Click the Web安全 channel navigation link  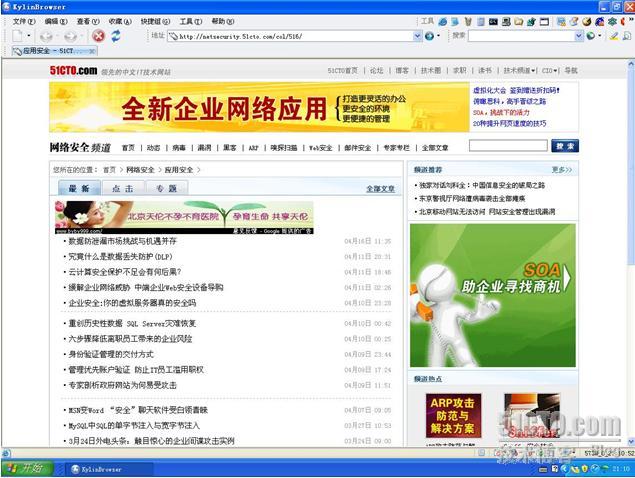pos(320,148)
